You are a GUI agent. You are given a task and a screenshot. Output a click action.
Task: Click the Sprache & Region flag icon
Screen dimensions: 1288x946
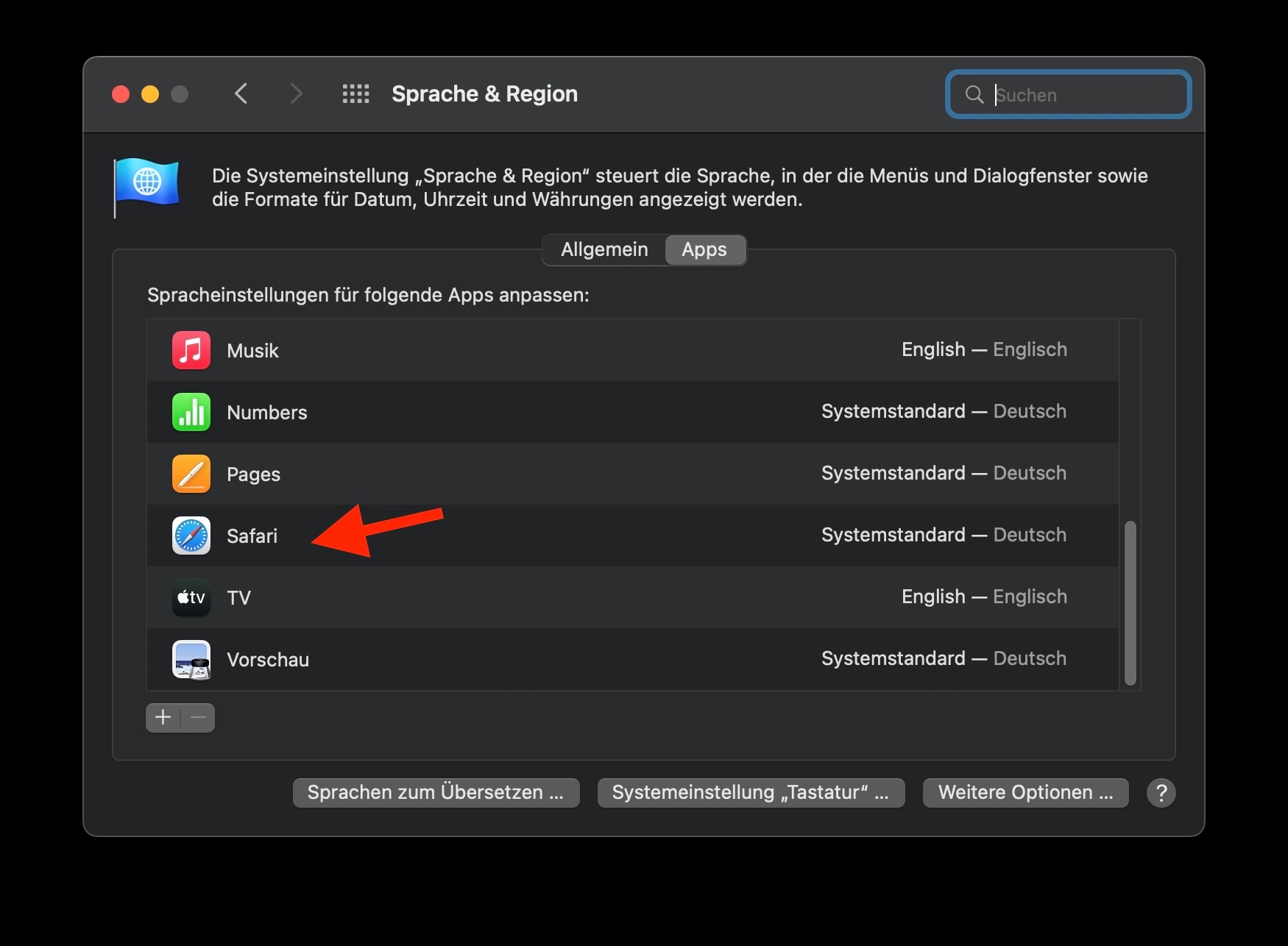pyautogui.click(x=146, y=187)
